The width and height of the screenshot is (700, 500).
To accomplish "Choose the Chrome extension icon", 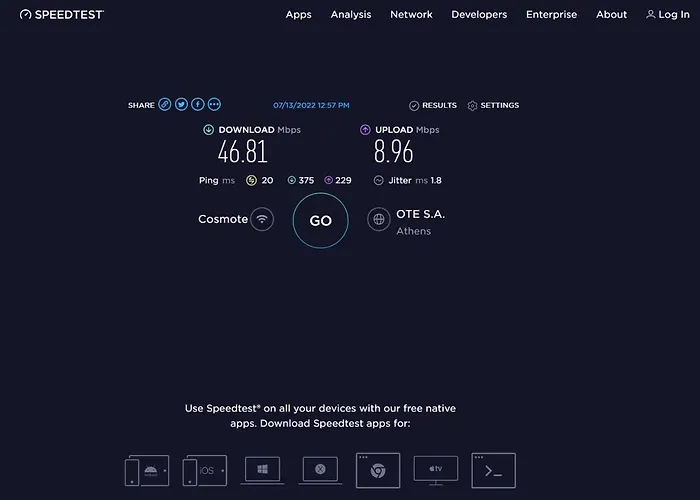I will click(x=378, y=469).
